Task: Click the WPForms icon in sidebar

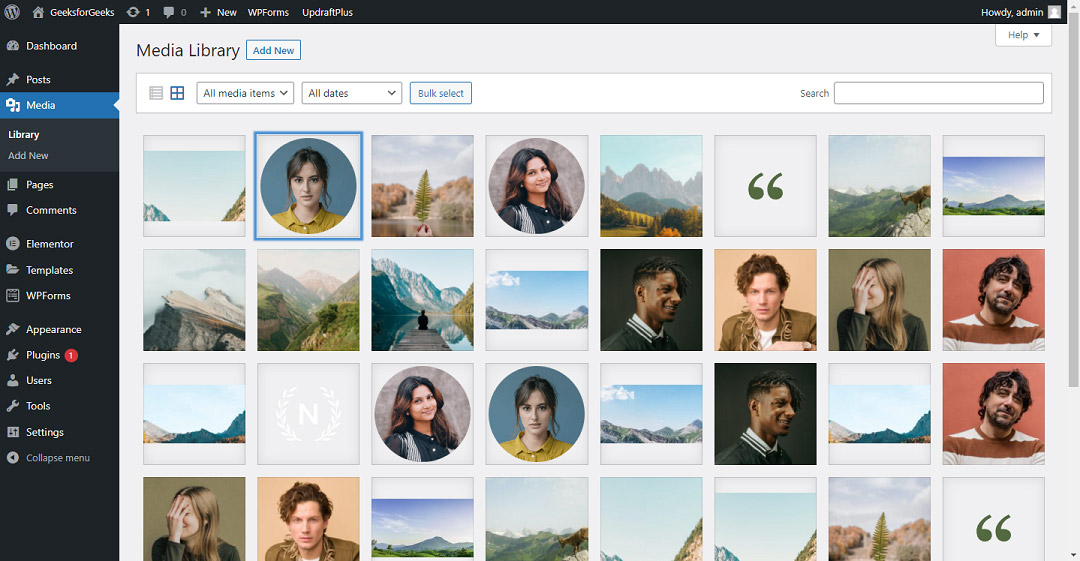Action: click(12, 295)
